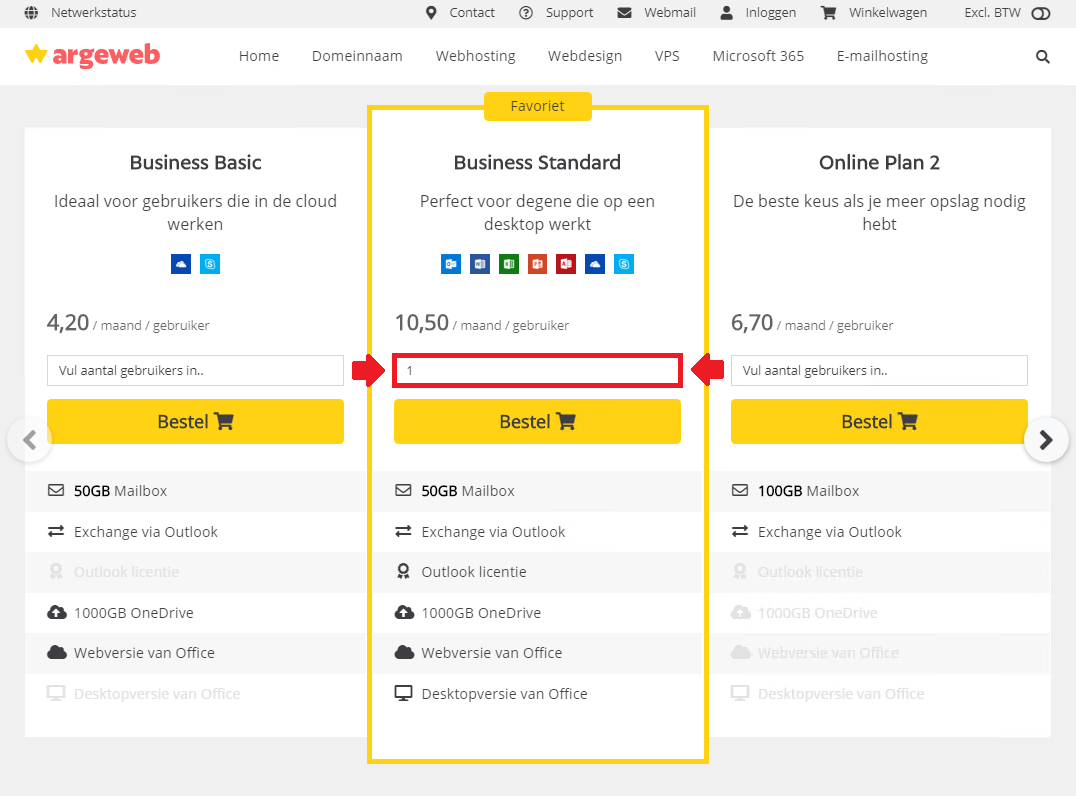Screen dimensions: 1076x796
Task: Click the 6,70 price text
Action: coord(752,323)
